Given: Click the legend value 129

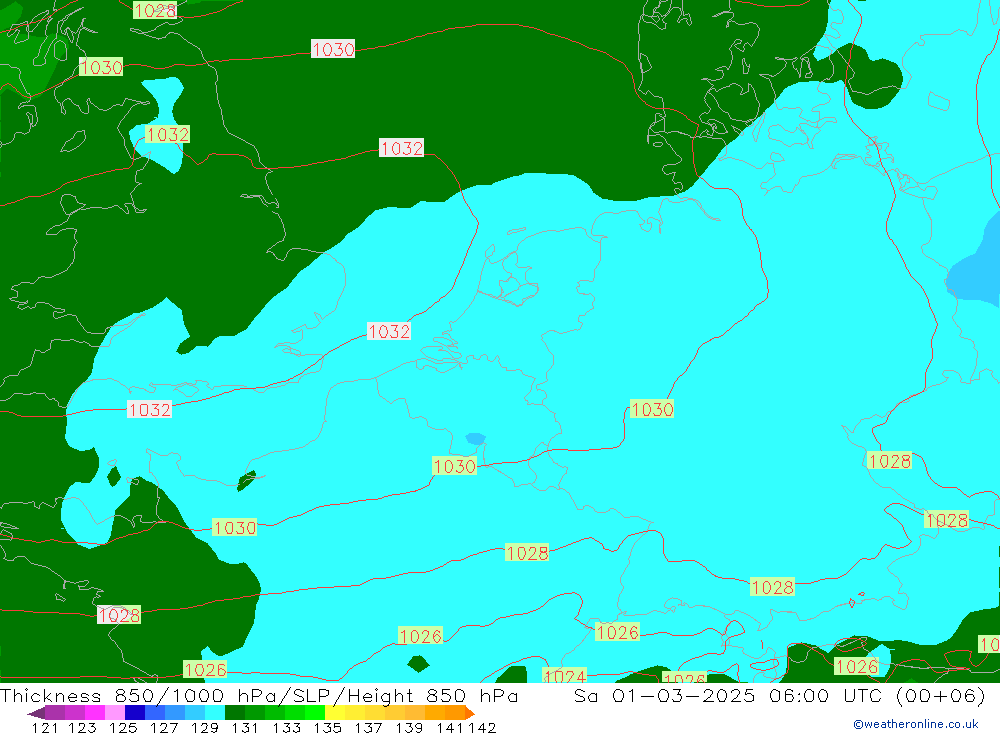Looking at the screenshot, I should click(205, 728).
